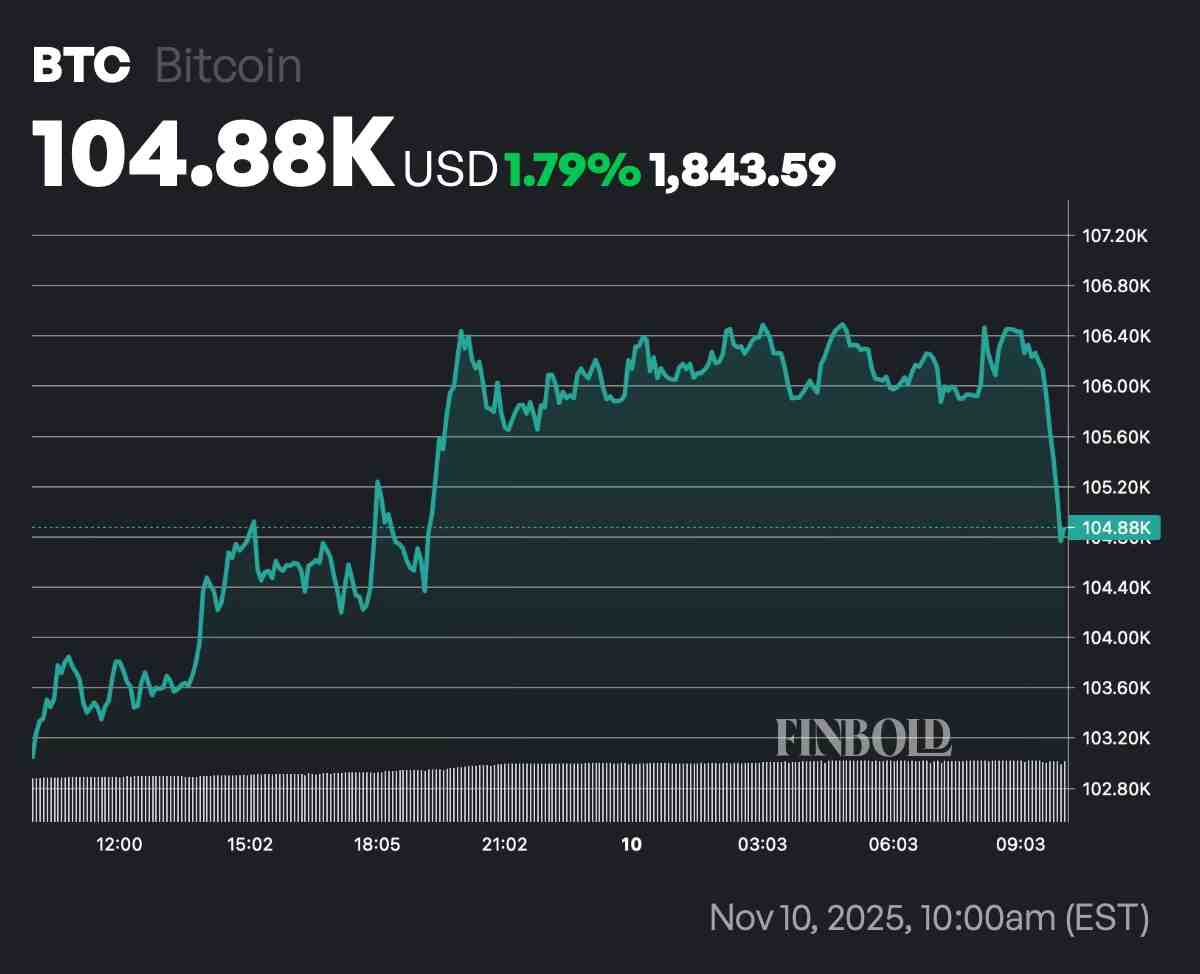The width and height of the screenshot is (1200, 974).
Task: Click the 102.80K price axis label
Action: (1117, 789)
